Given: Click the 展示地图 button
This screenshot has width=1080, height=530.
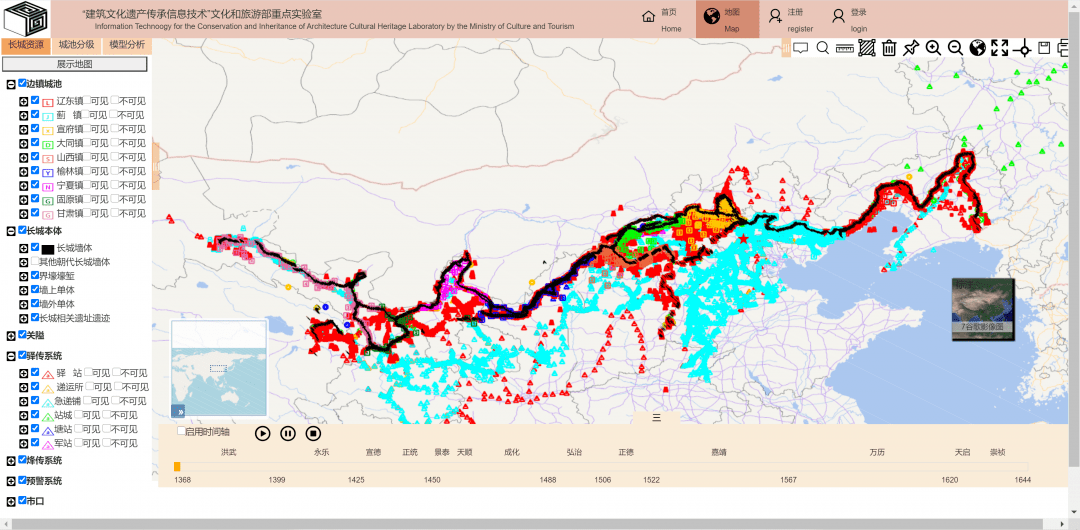Looking at the screenshot, I should [75, 64].
